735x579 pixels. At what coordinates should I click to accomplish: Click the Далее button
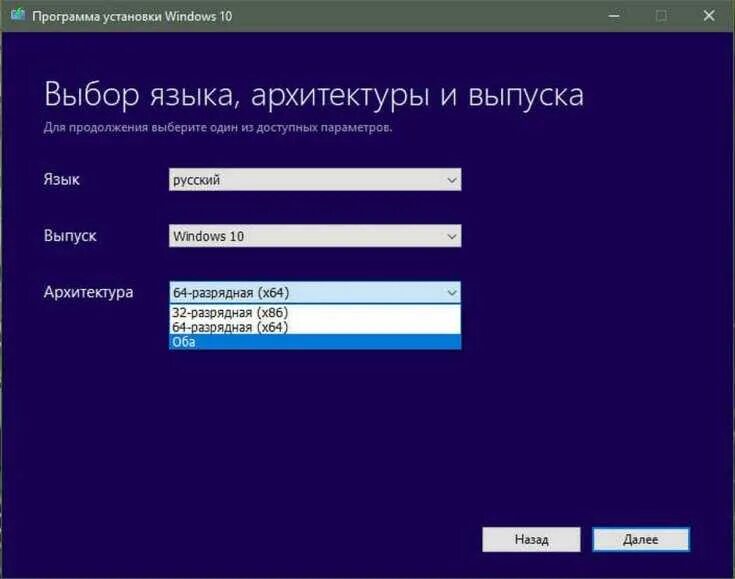(641, 539)
